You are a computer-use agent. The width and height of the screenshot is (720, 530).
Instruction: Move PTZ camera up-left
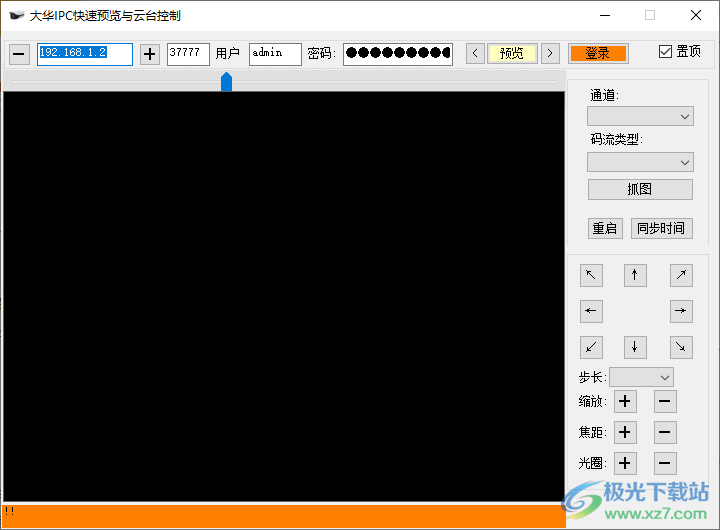click(591, 275)
